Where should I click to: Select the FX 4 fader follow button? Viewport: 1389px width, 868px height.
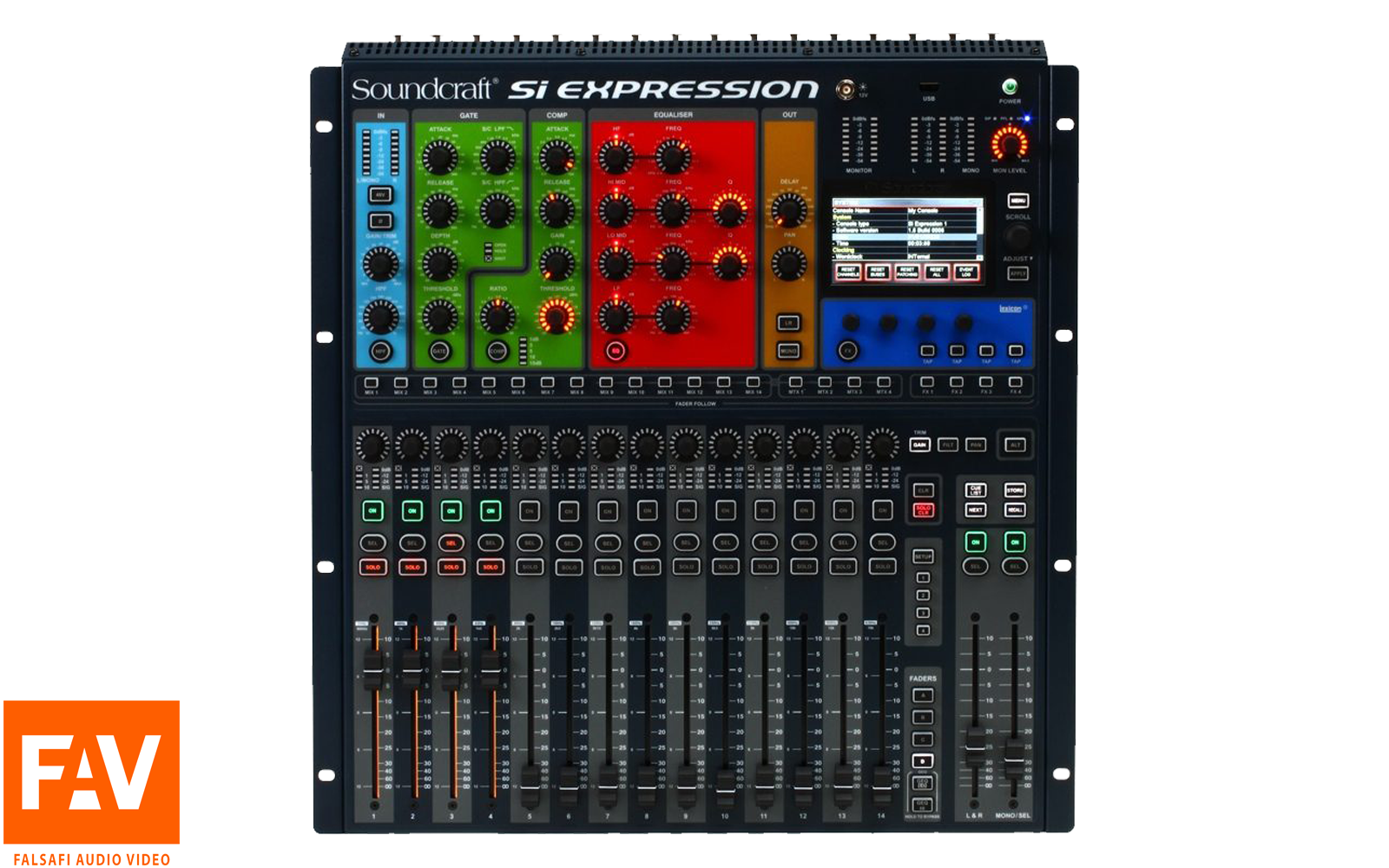[x=1015, y=382]
